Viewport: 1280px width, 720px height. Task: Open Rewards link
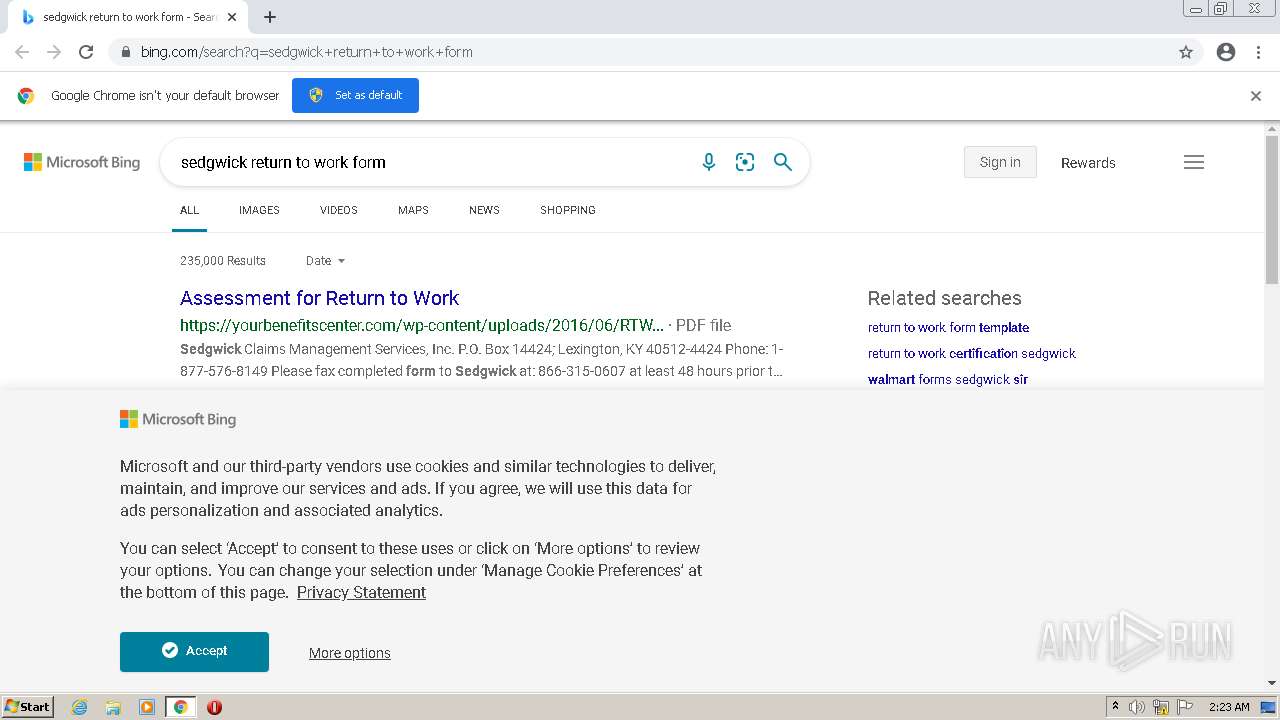tap(1088, 163)
